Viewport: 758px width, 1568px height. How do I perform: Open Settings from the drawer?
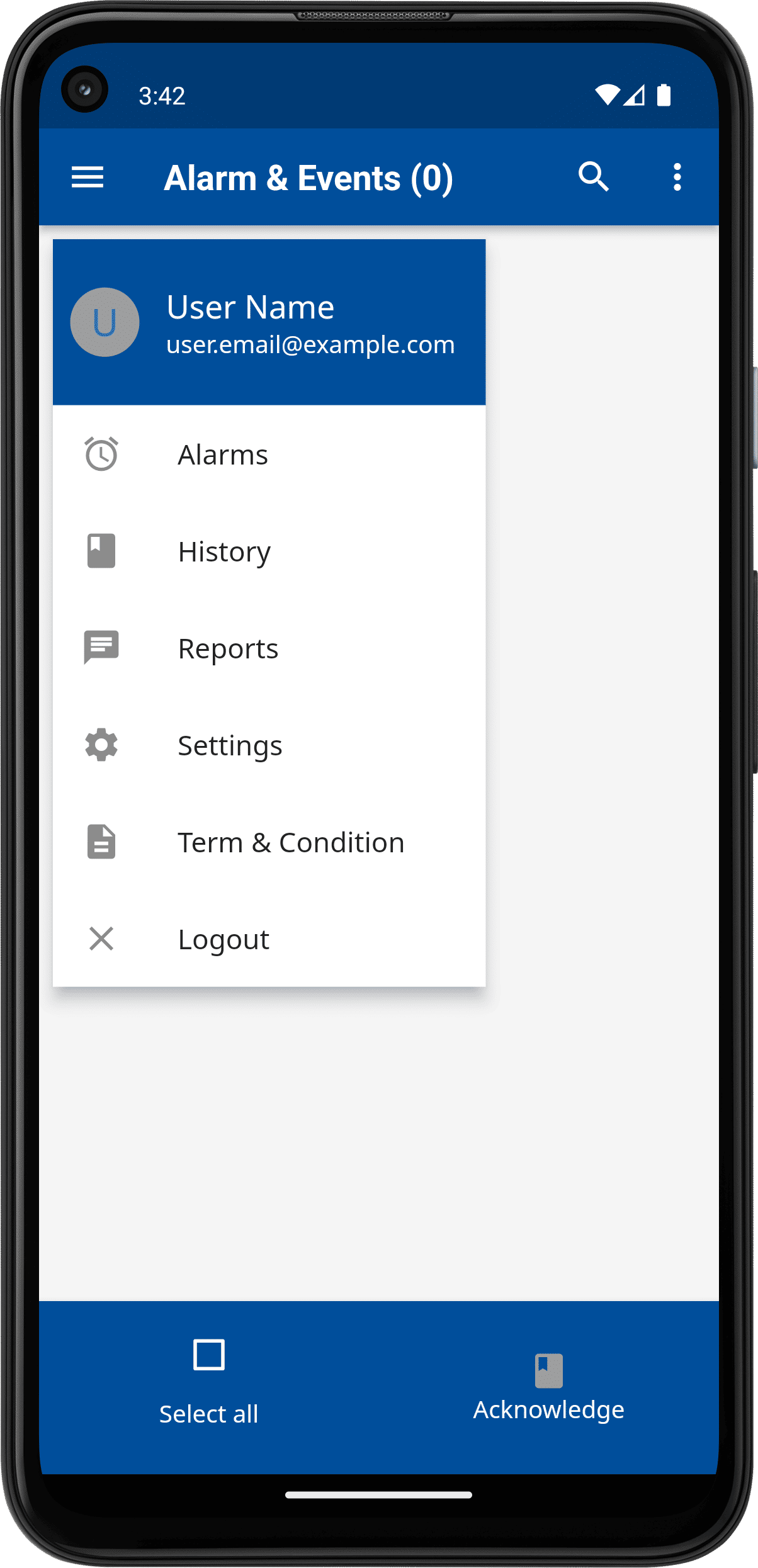269,745
